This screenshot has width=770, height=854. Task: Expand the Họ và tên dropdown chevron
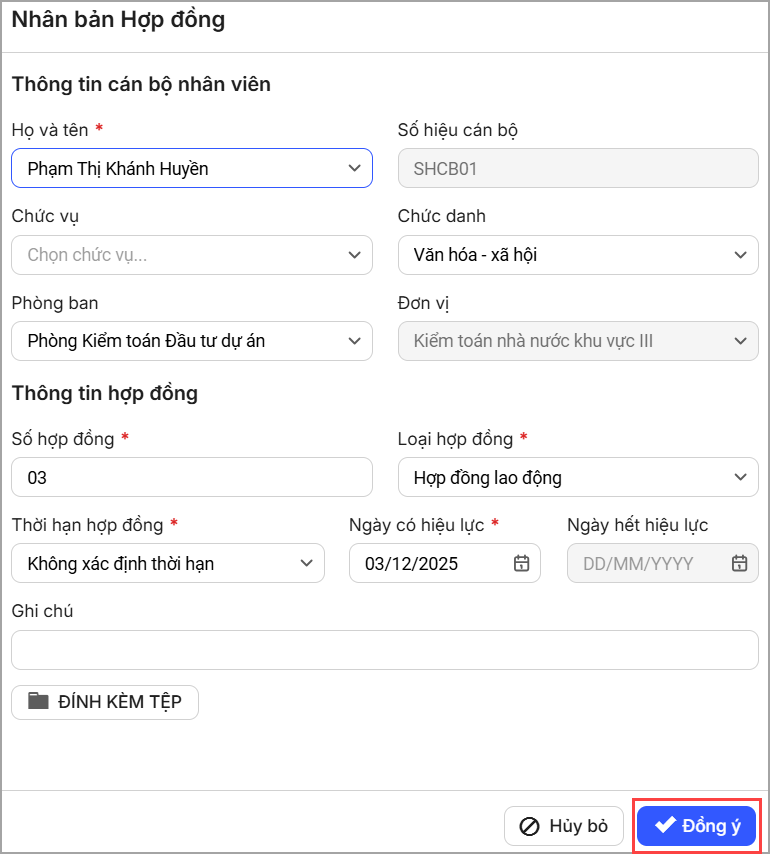(354, 168)
